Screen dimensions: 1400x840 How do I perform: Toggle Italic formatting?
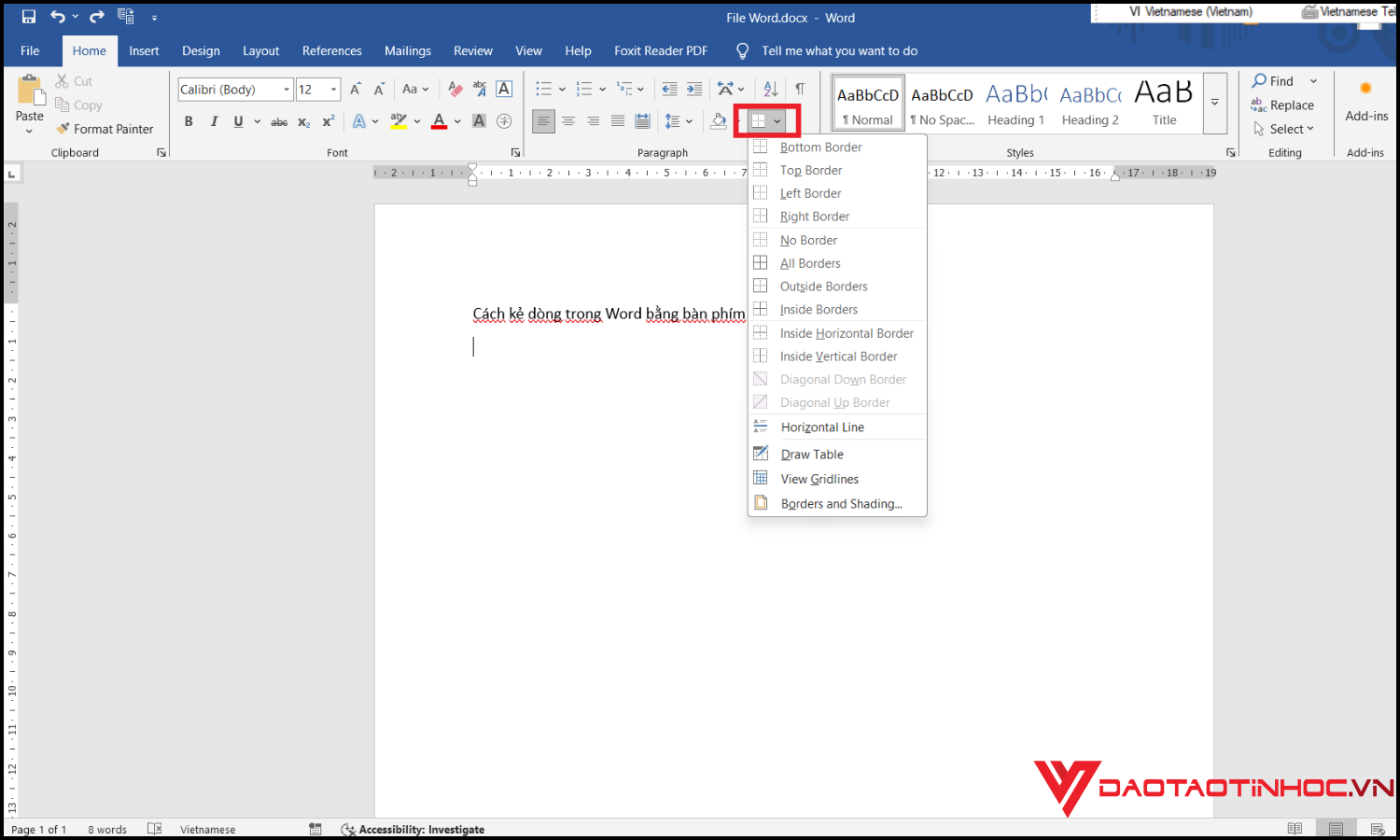(214, 121)
